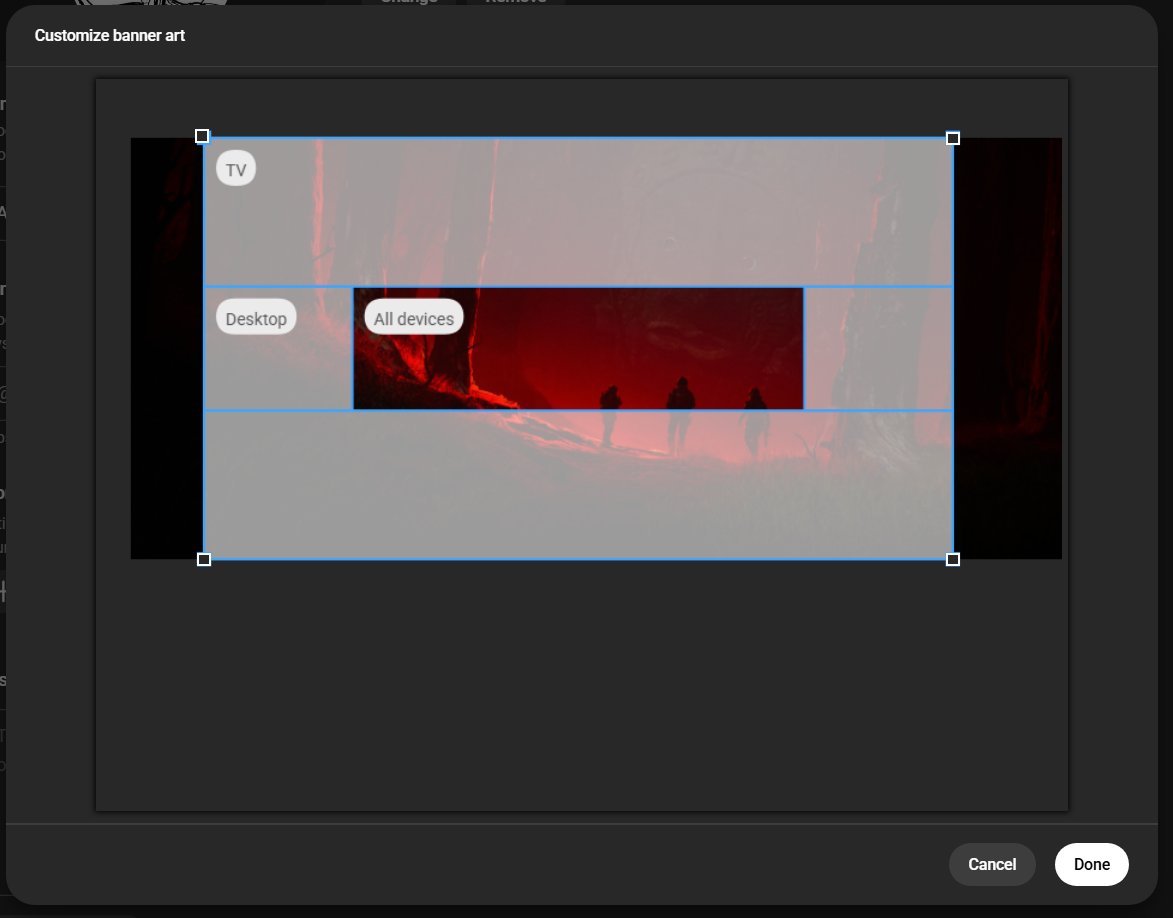Click the Cancel button

(x=992, y=864)
